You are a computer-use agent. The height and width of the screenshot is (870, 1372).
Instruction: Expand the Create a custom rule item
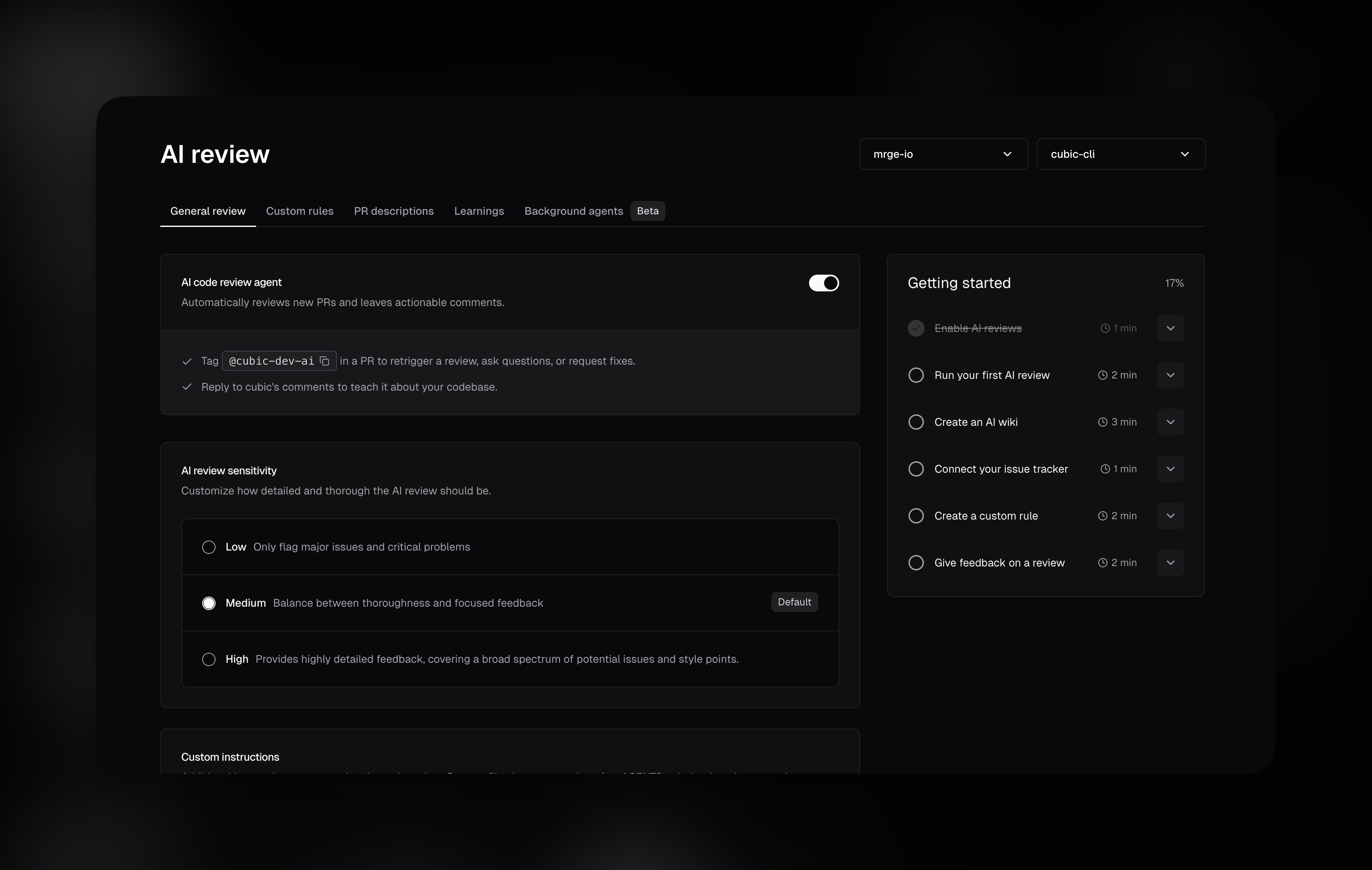tap(1170, 515)
